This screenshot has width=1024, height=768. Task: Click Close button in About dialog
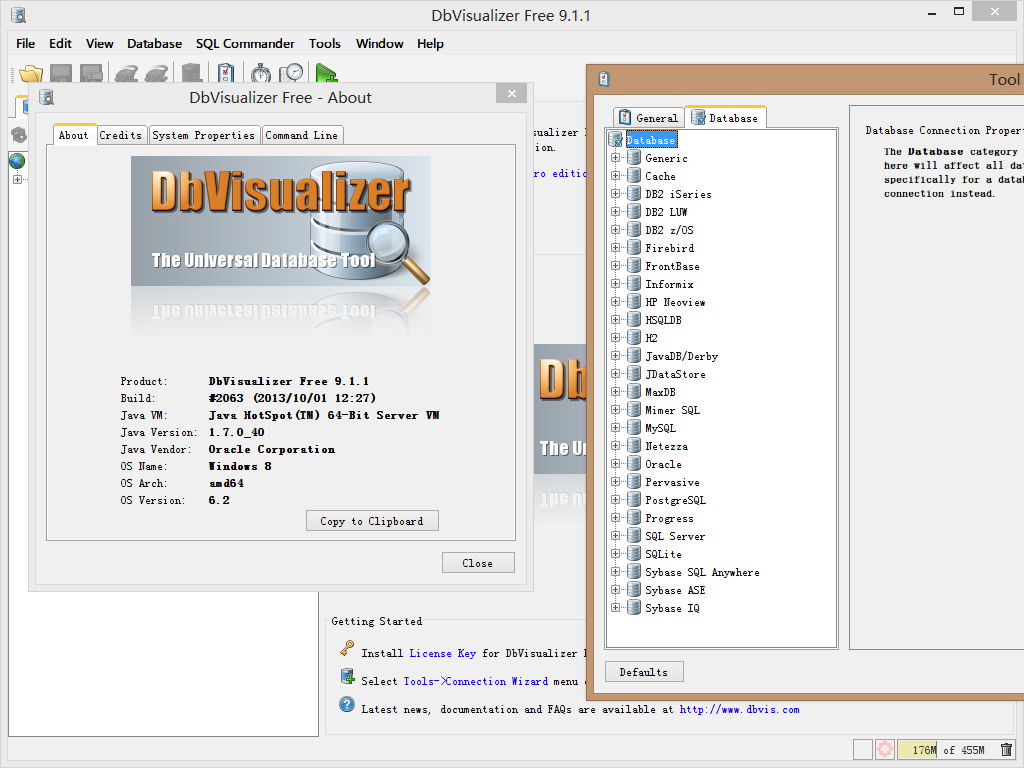point(478,563)
